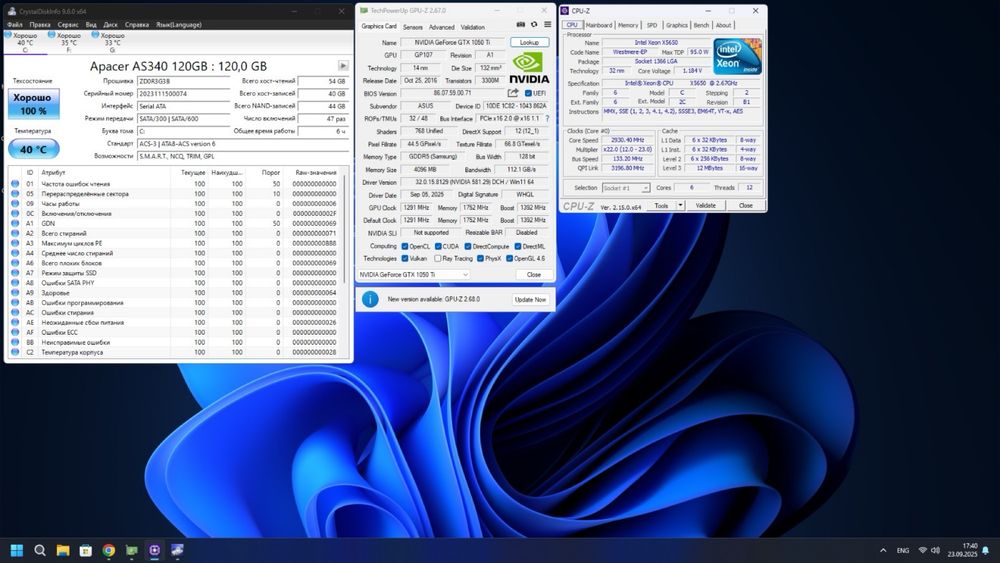Open Файл menu in CrystalDiskInfo
Viewport: 1000px width, 563px height.
coord(15,25)
